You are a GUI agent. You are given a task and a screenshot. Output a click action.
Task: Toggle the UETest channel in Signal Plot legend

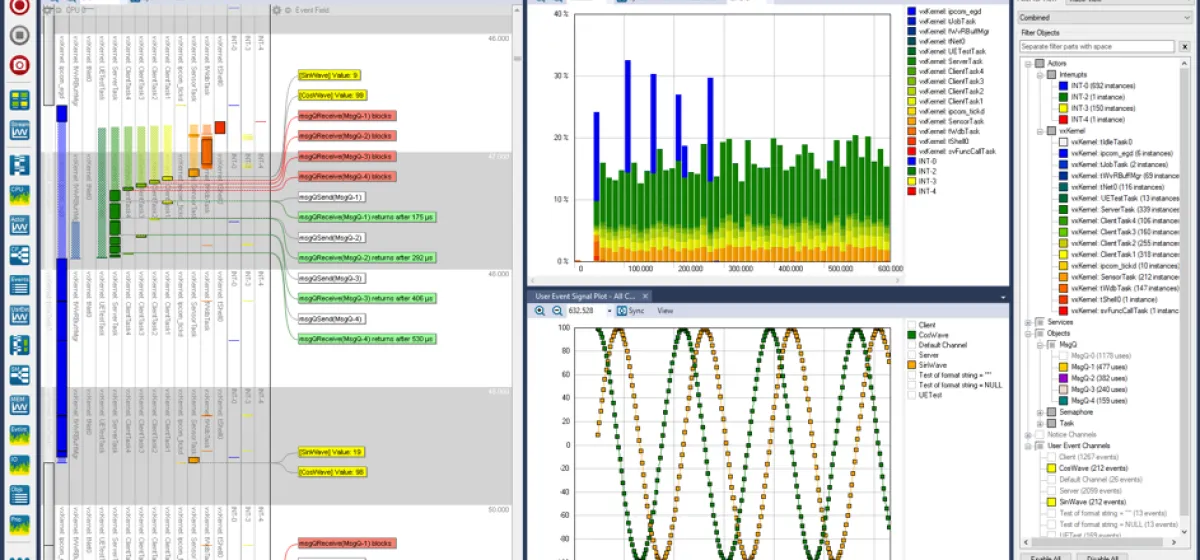pos(911,396)
